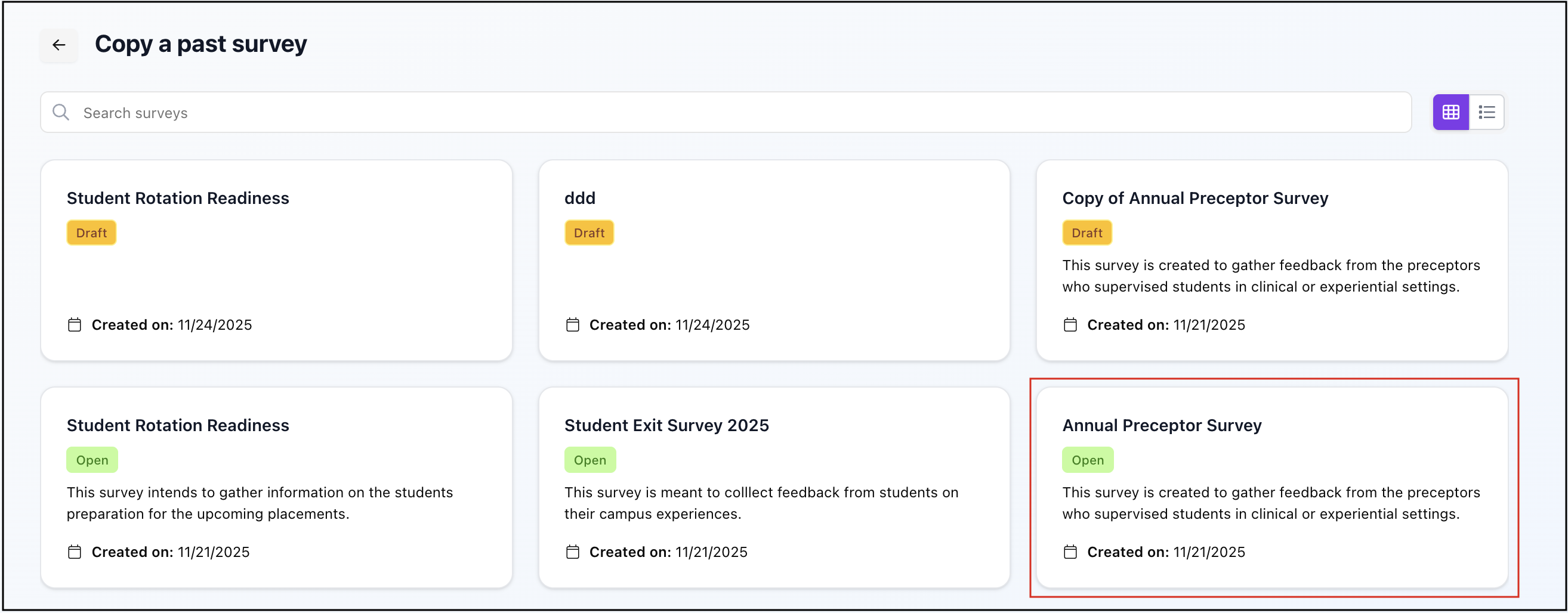
Task: Click calendar icon on open Student Rotation Readiness
Action: coord(74,552)
